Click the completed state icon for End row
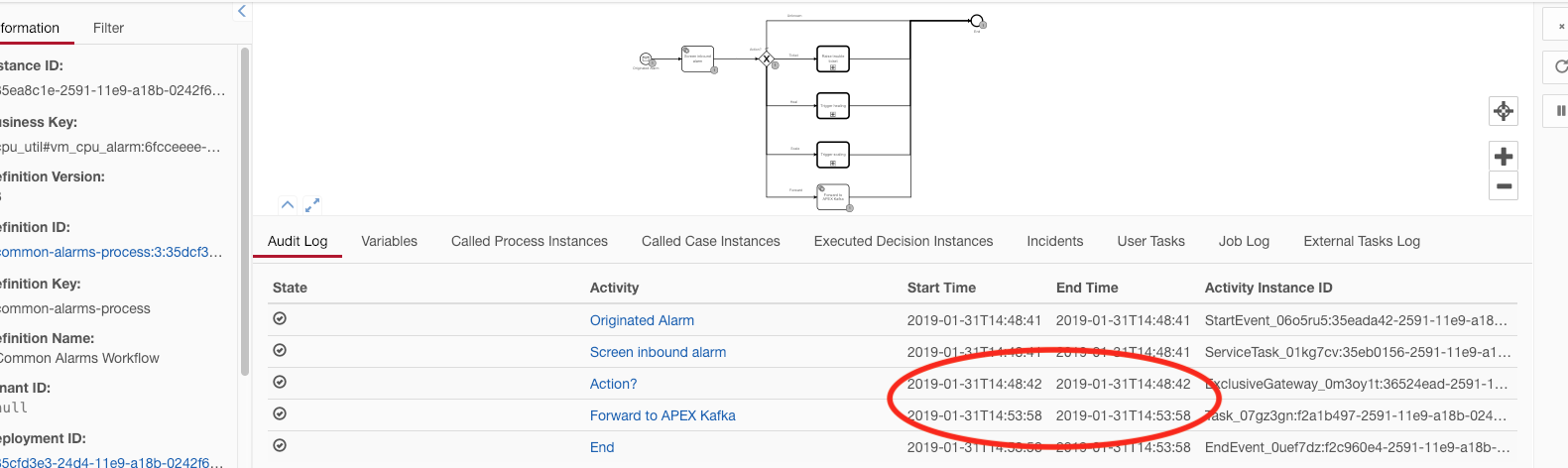 click(x=280, y=445)
